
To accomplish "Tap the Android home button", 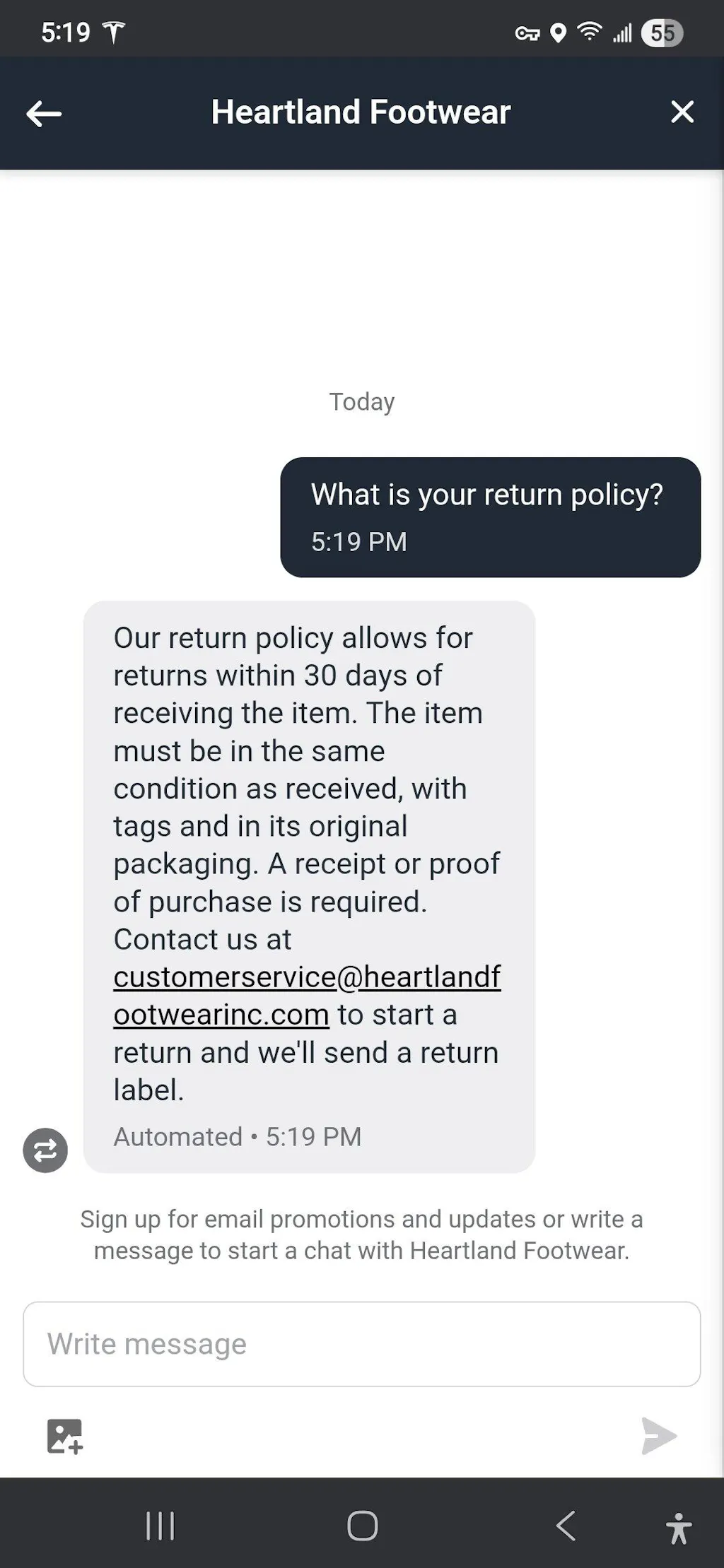I will coord(362,1526).
